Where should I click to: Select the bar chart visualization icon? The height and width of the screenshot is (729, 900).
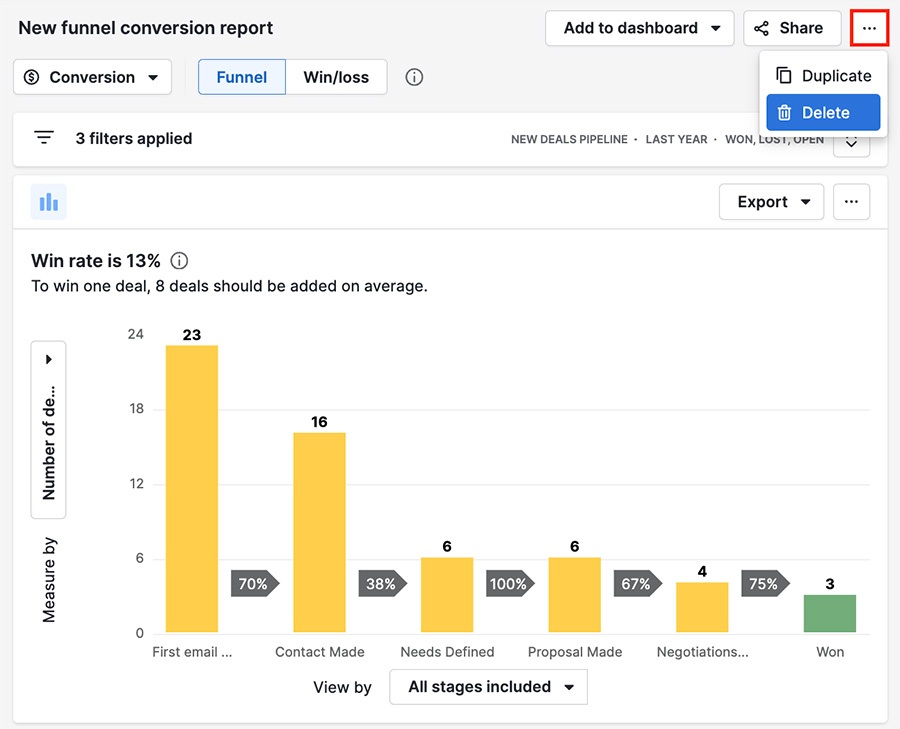[x=49, y=201]
